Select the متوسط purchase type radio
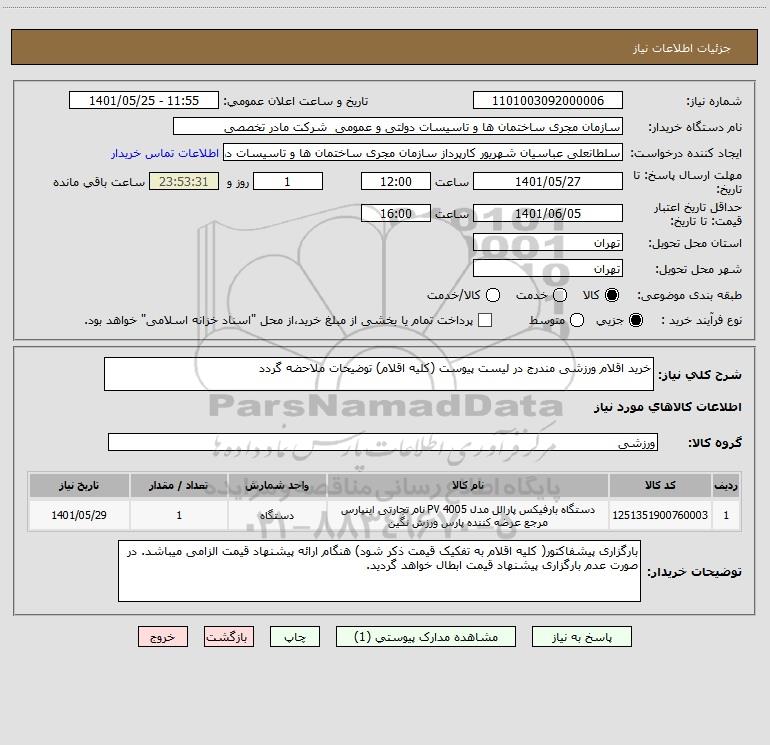Screen dimensions: 770x745 click(577, 320)
